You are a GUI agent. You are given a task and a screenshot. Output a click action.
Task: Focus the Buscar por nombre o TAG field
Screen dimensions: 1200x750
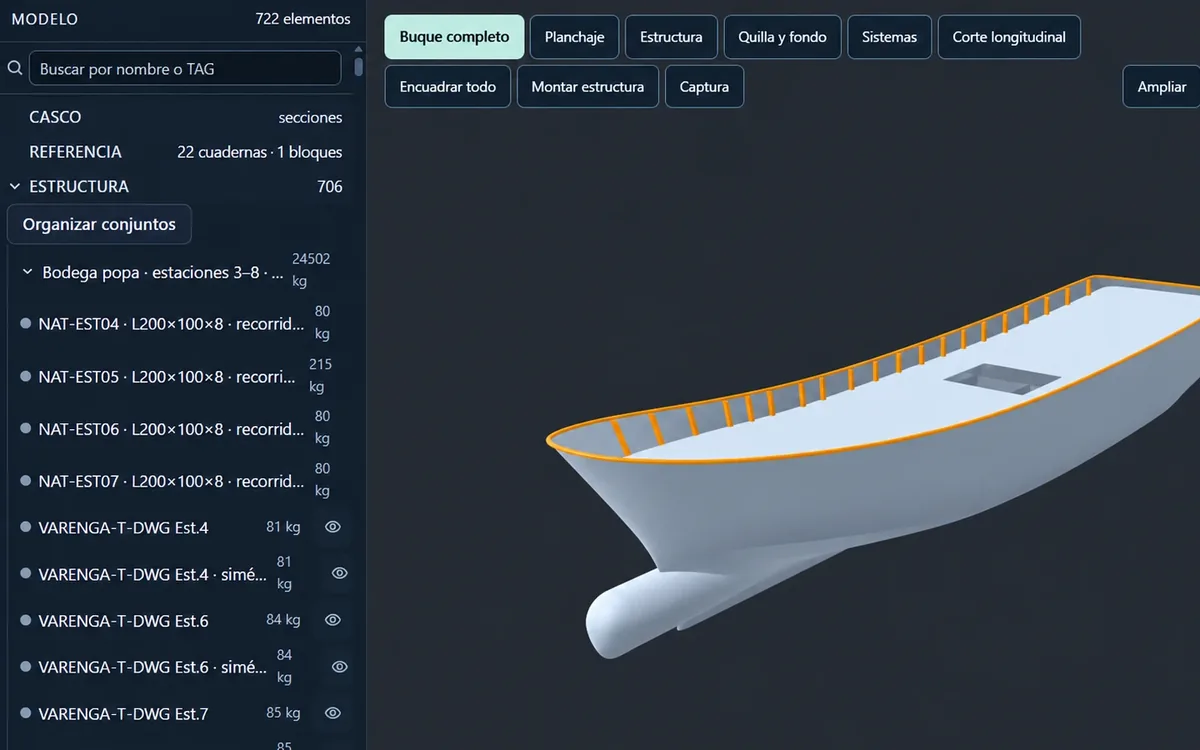185,69
